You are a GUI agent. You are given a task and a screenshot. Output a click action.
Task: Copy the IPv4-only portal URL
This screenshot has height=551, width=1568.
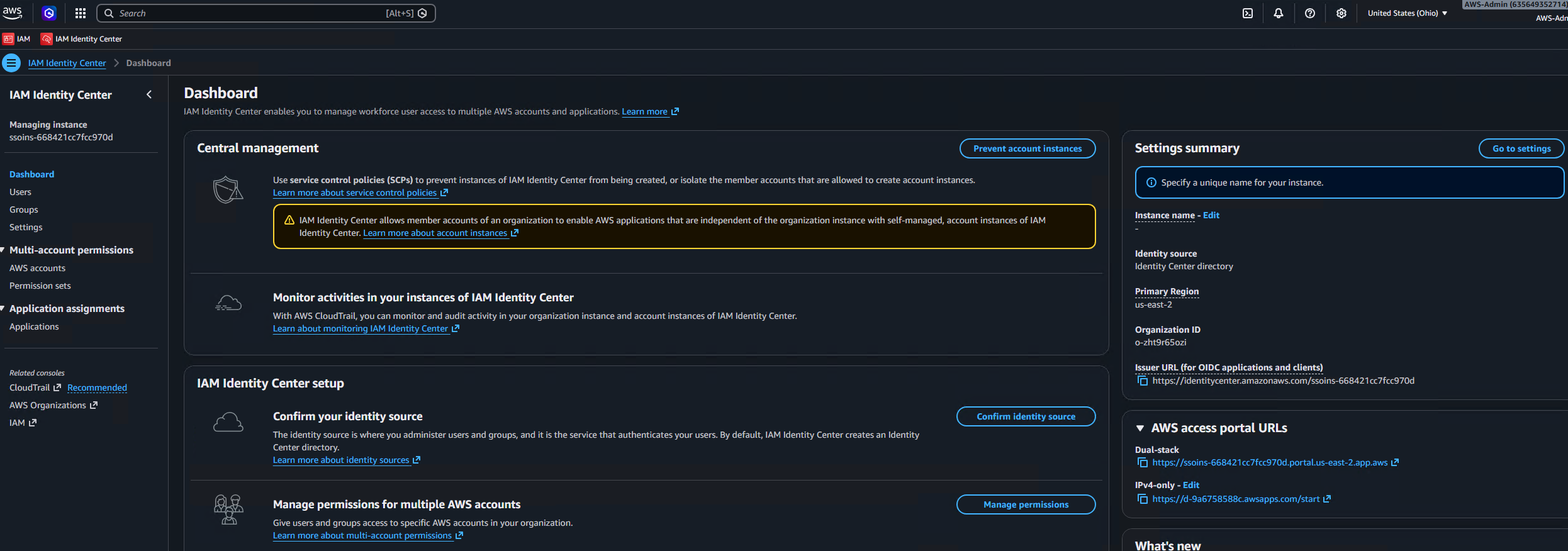click(1143, 499)
